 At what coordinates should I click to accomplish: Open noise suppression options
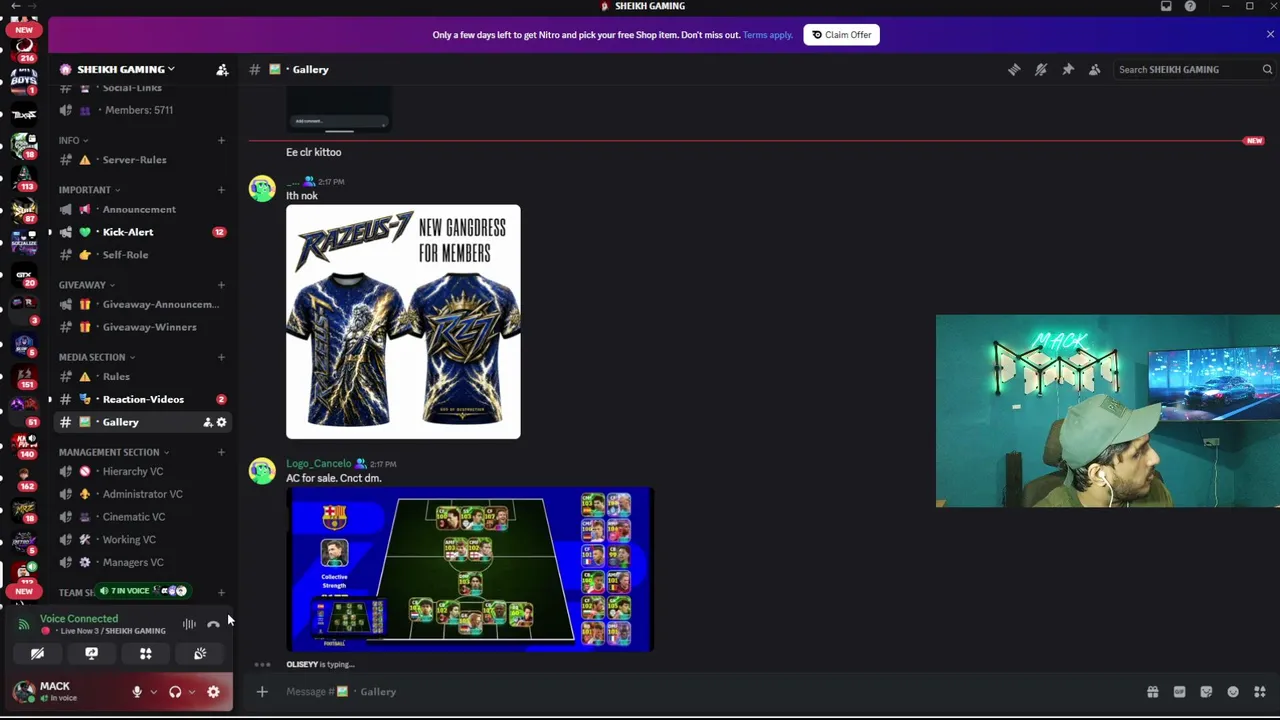189,625
